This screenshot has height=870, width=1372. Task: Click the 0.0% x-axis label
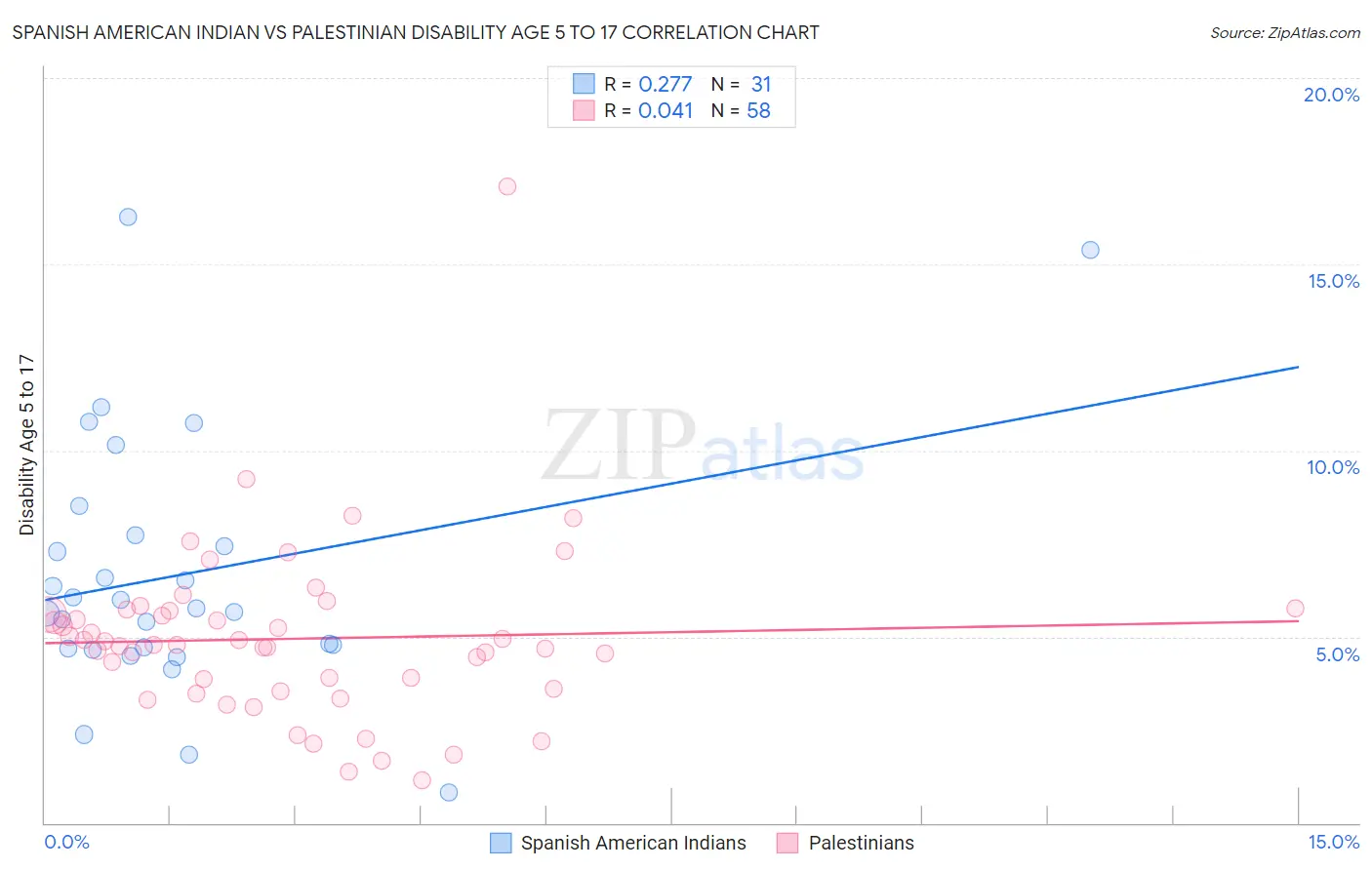pyautogui.click(x=66, y=842)
